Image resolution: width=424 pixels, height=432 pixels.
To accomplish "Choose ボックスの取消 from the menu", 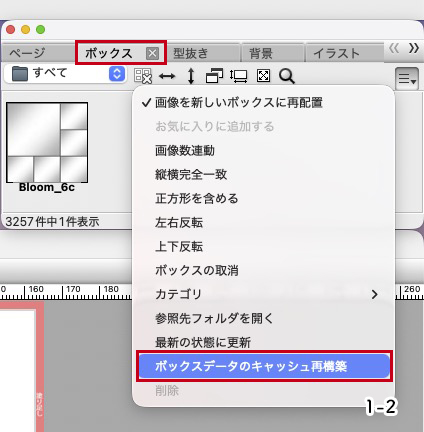I will pos(263,270).
